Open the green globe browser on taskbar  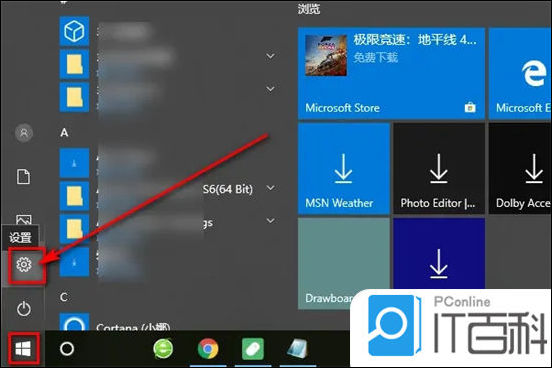pos(163,349)
